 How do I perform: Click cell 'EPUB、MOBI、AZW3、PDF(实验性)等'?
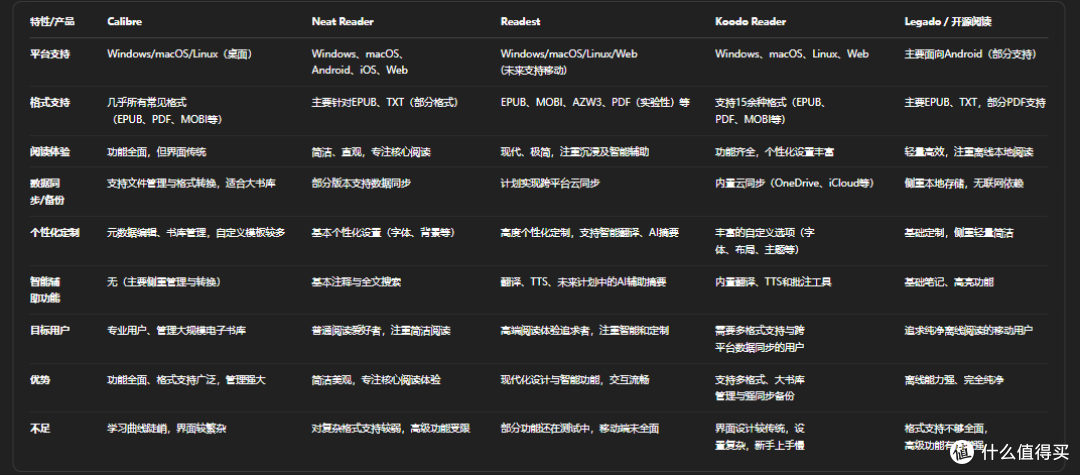click(595, 103)
